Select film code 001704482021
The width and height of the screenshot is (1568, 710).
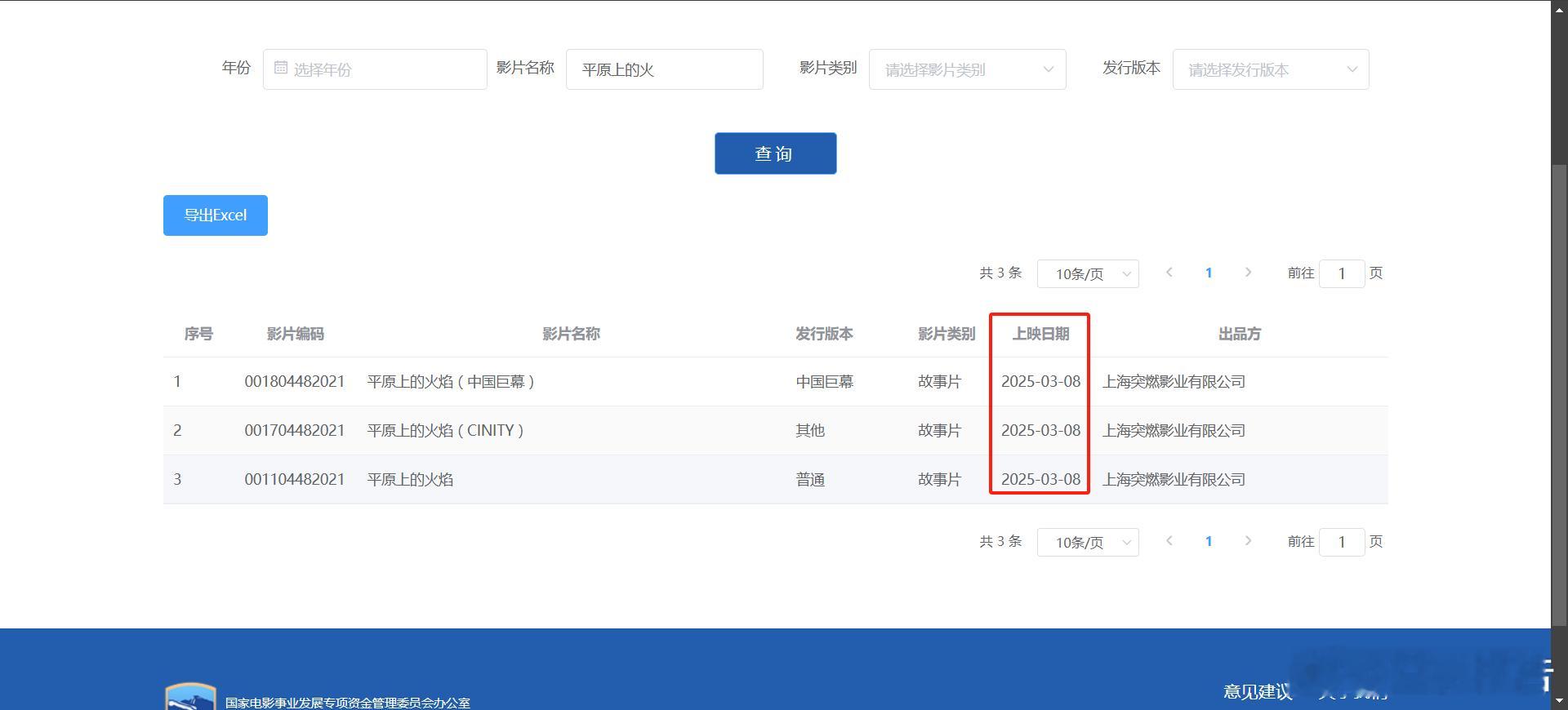[x=295, y=431]
